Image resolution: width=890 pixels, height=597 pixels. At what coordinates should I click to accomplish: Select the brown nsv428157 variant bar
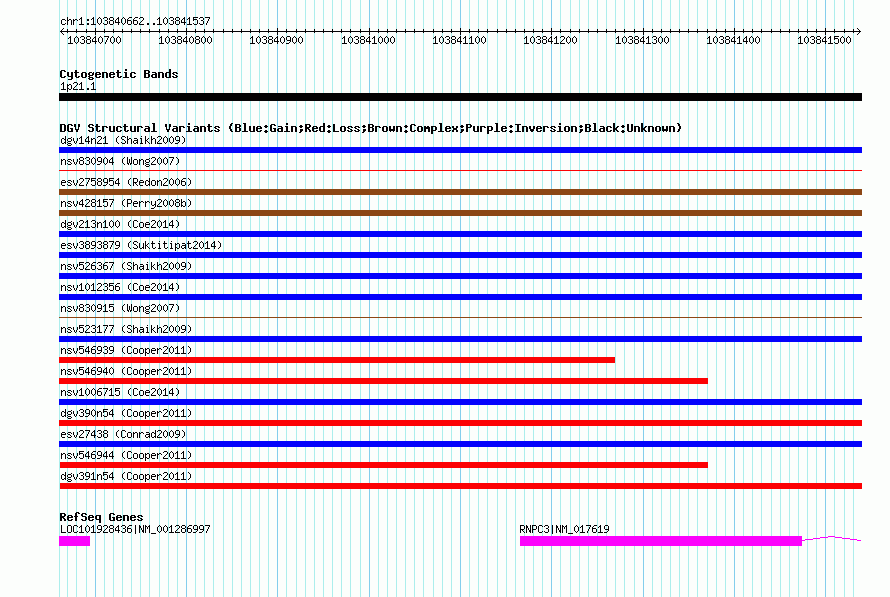[x=460, y=213]
